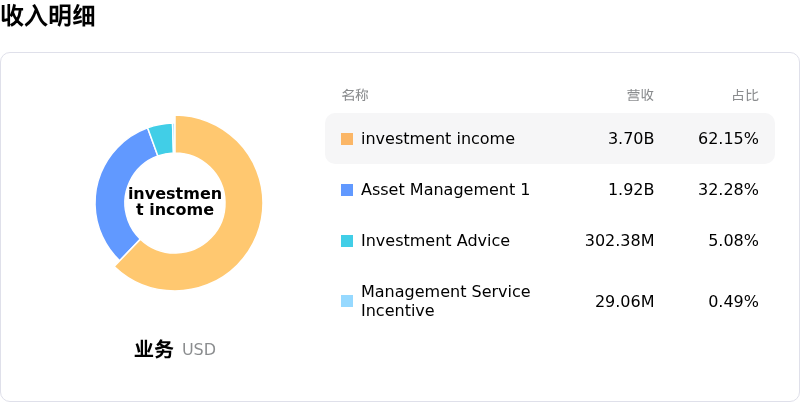
Task: Click the orange investment income color swatch
Action: [347, 139]
